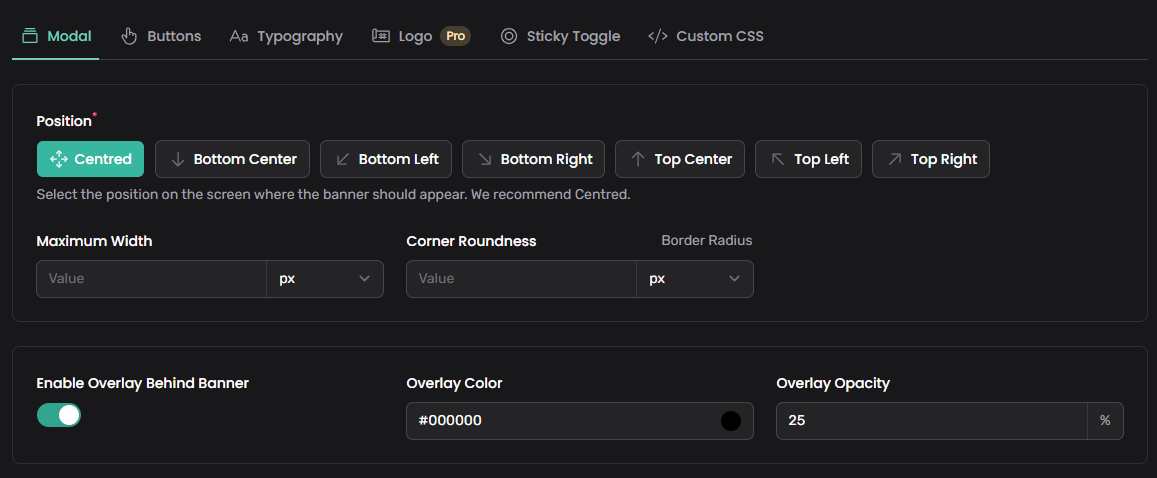This screenshot has width=1157, height=478.
Task: Click into the Maximum Width value field
Action: pyautogui.click(x=151, y=279)
